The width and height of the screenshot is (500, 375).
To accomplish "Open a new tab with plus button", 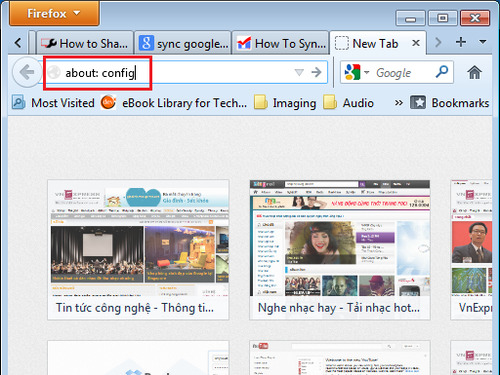I will 461,42.
